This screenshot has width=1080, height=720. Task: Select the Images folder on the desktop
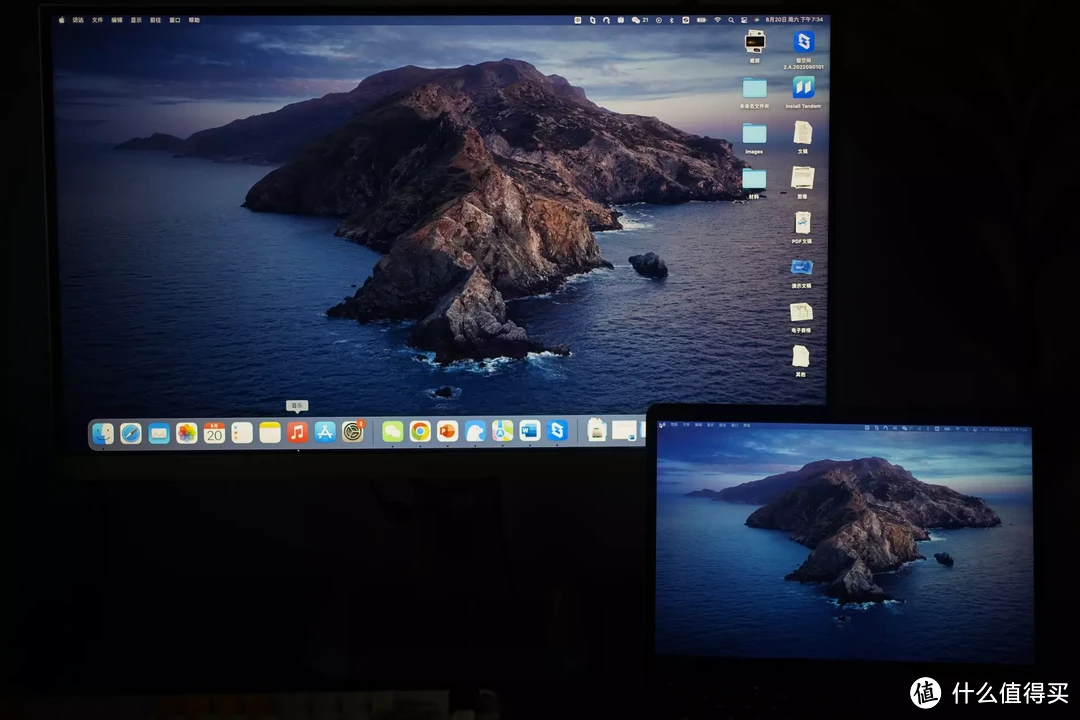pyautogui.click(x=754, y=138)
